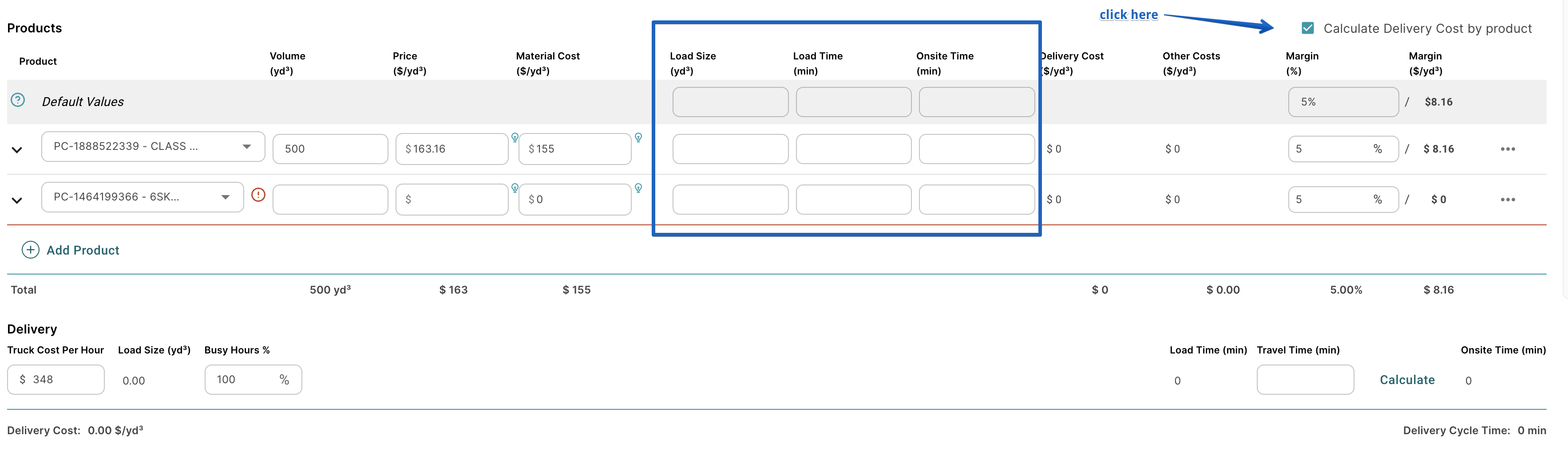Click the Truck Cost Per Hour field

(56, 380)
